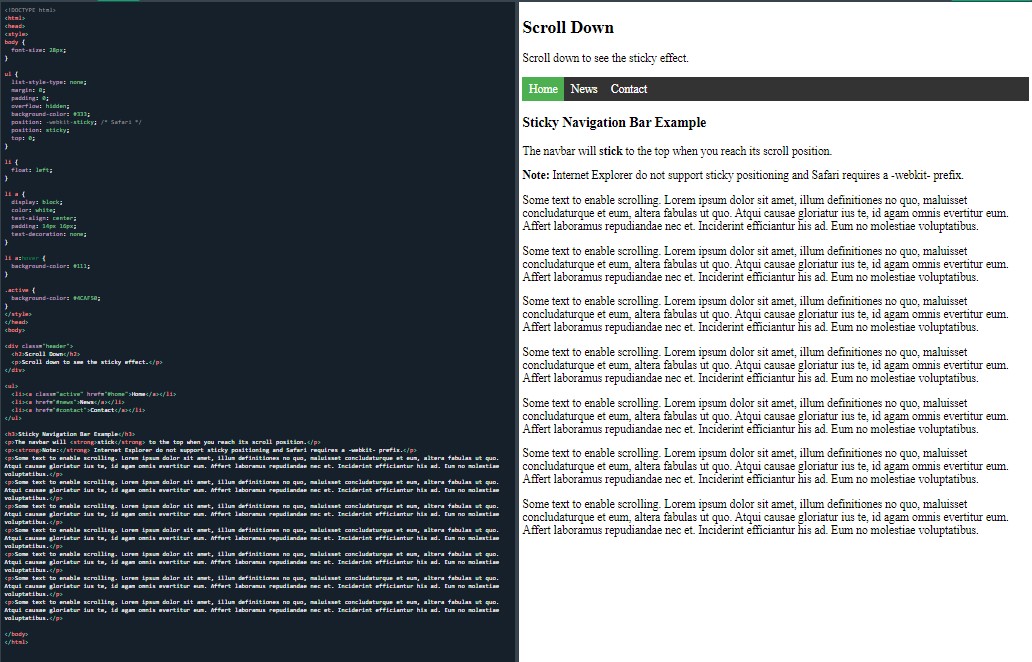Open the News link in the navbar
The height and width of the screenshot is (662, 1032).
584,89
